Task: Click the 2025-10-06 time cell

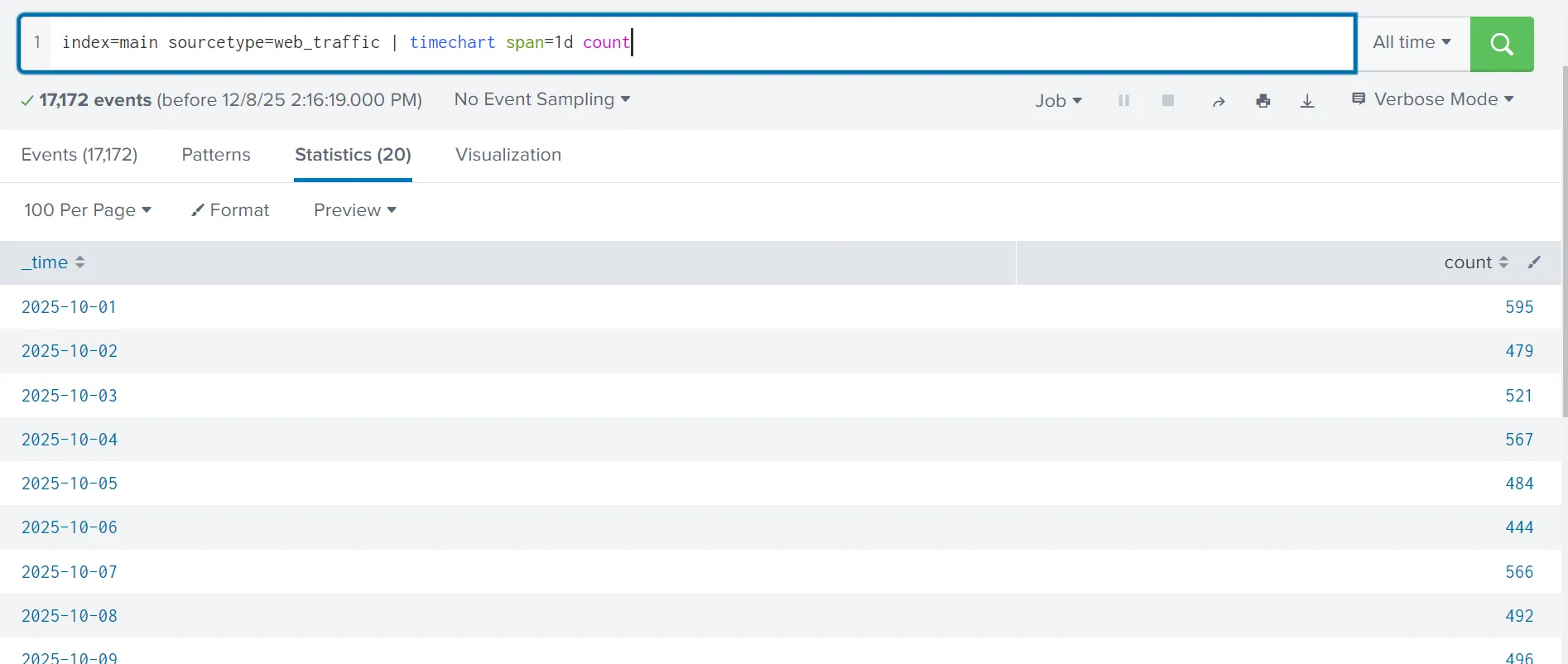Action: coord(70,527)
